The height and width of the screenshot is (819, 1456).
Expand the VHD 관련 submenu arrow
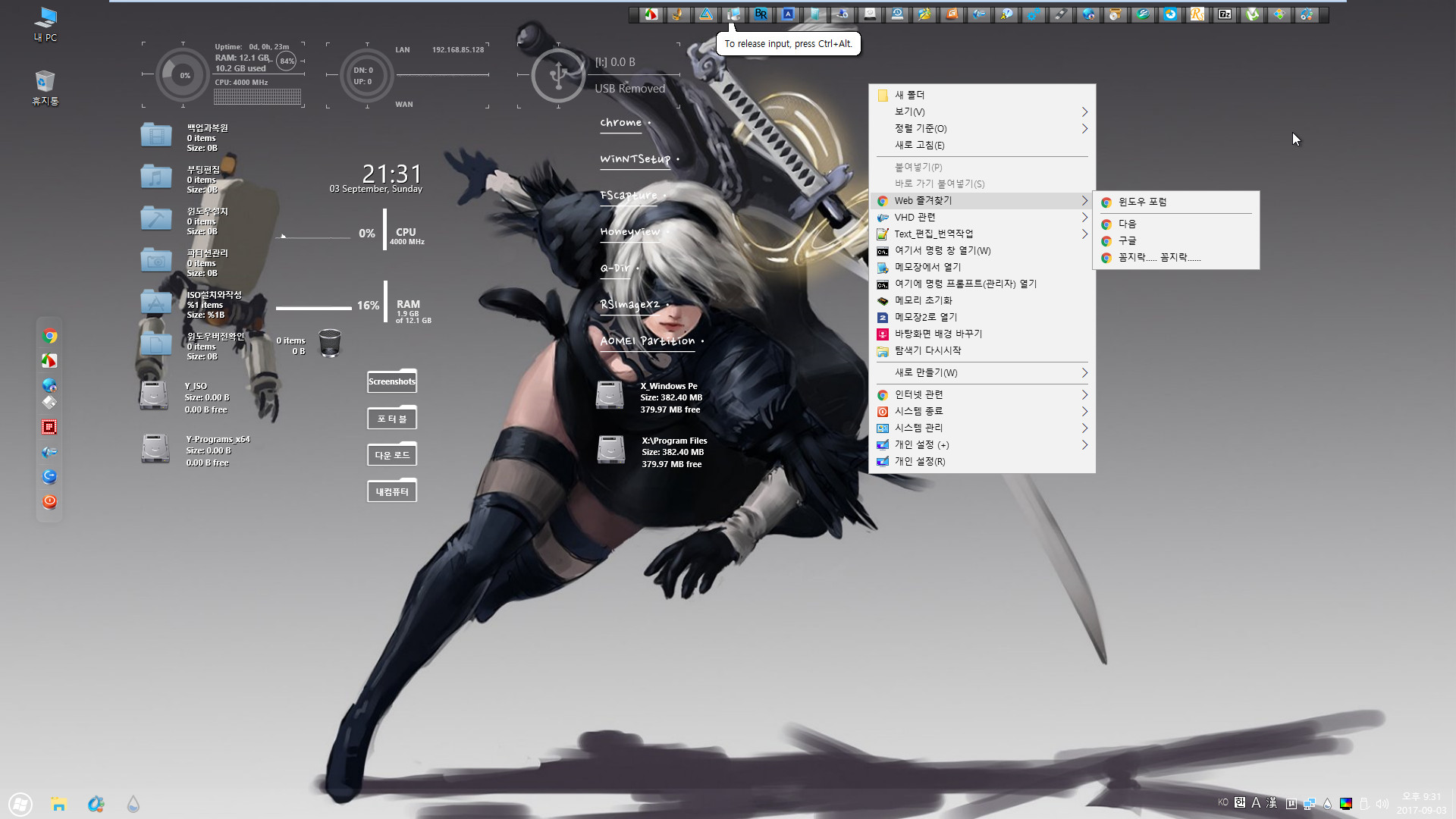click(x=1084, y=218)
